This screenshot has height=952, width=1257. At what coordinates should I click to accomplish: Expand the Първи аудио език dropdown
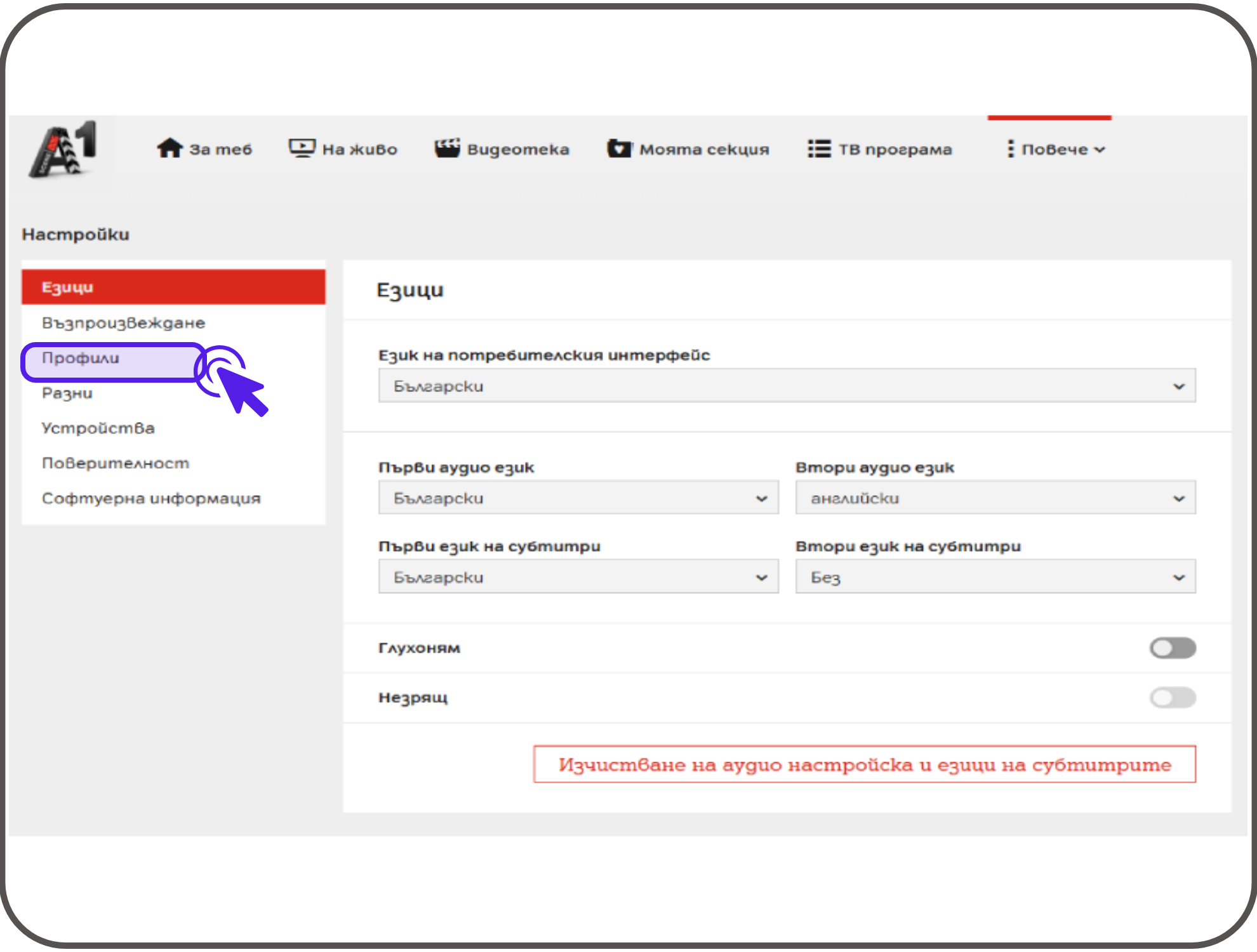click(578, 498)
